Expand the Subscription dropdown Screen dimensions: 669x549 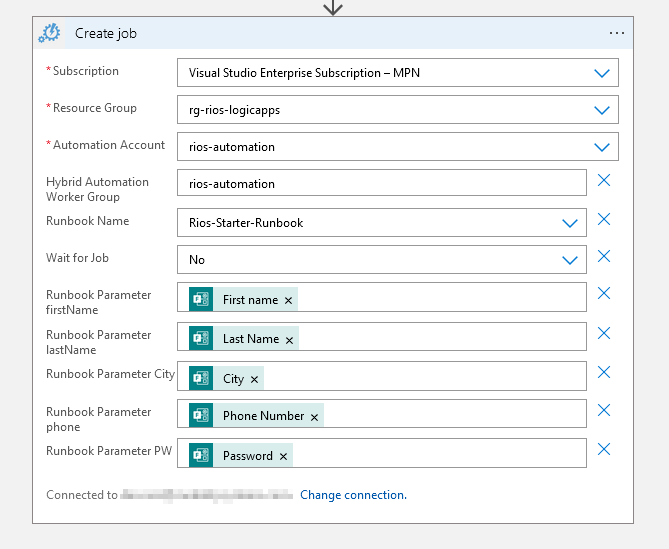602,73
